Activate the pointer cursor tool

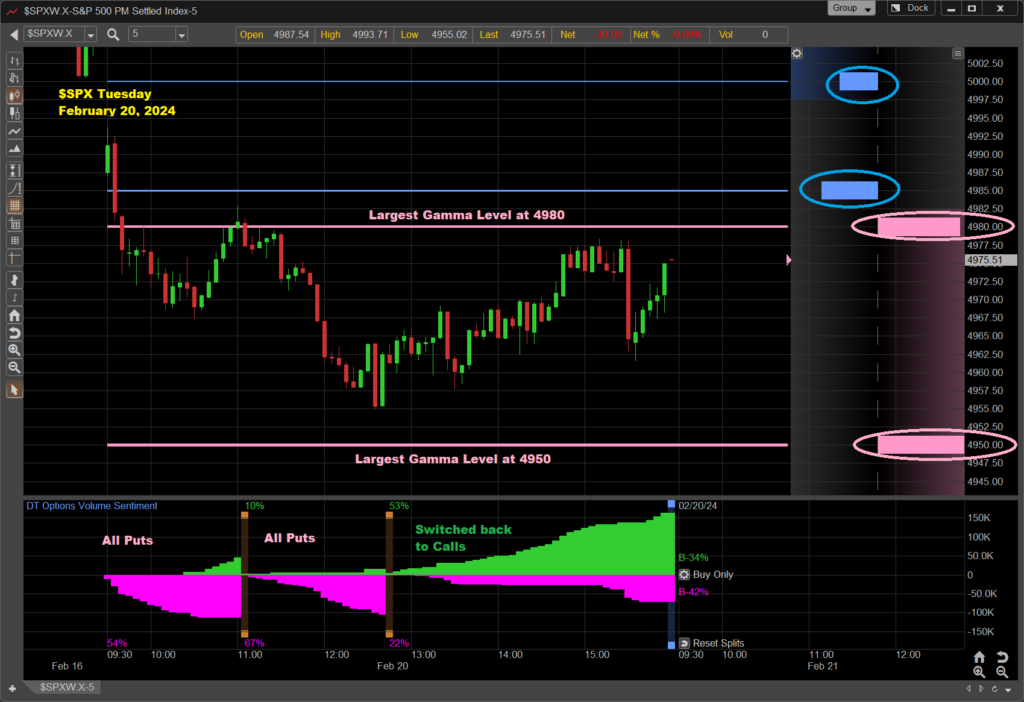click(x=14, y=390)
